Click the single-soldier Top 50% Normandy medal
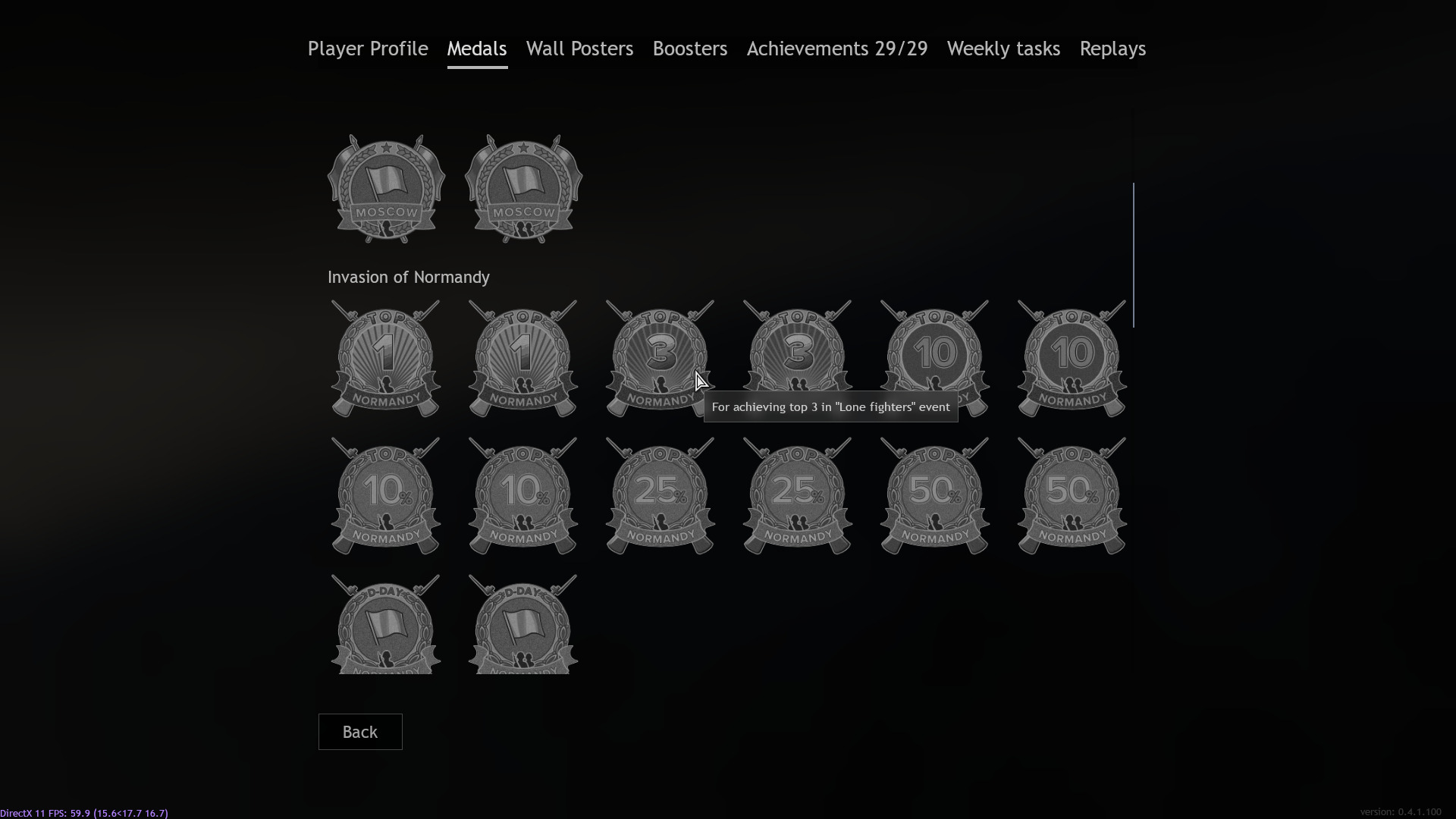This screenshot has width=1456, height=819. click(x=934, y=496)
